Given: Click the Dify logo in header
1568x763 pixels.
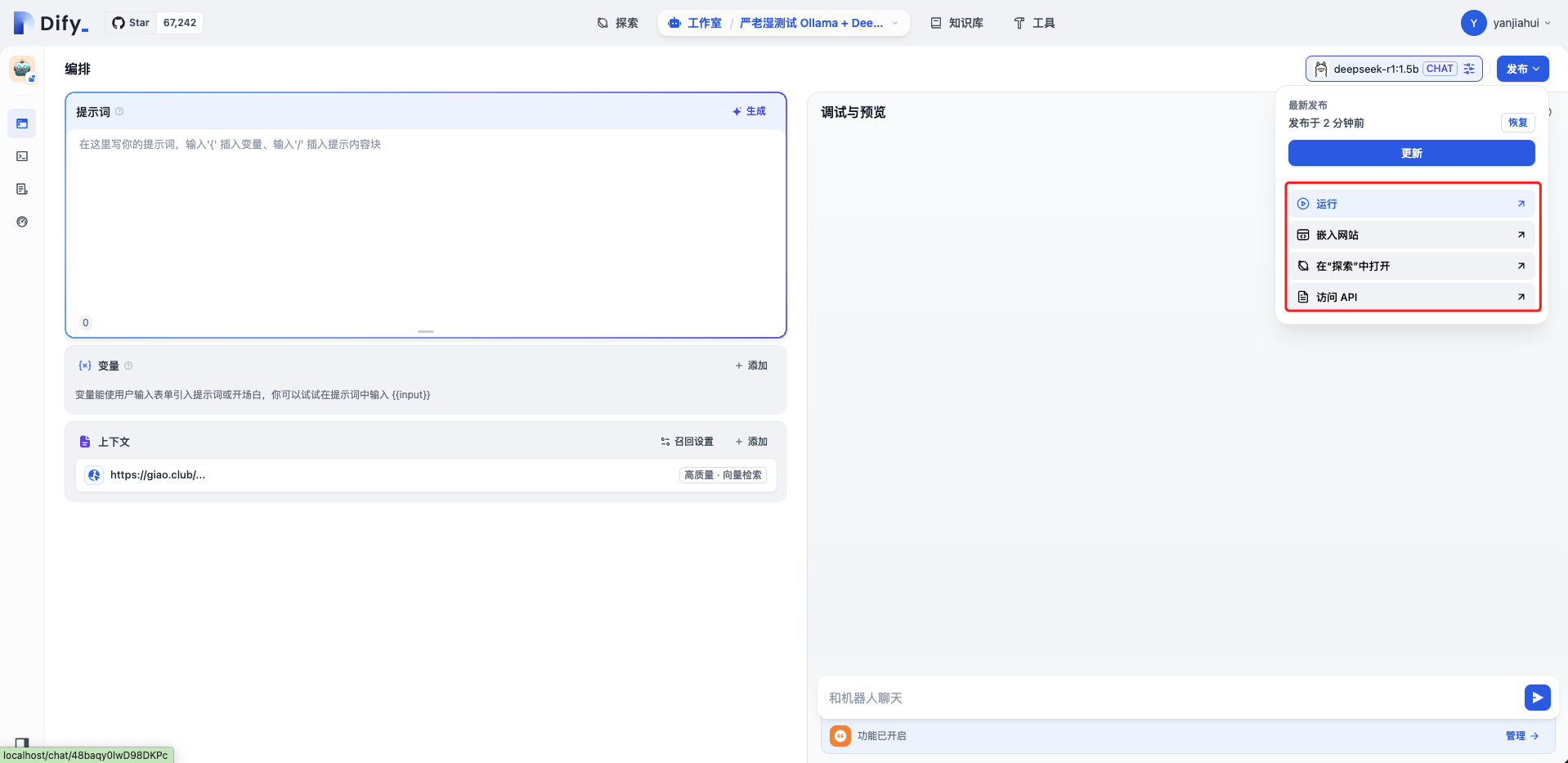Looking at the screenshot, I should click(51, 23).
